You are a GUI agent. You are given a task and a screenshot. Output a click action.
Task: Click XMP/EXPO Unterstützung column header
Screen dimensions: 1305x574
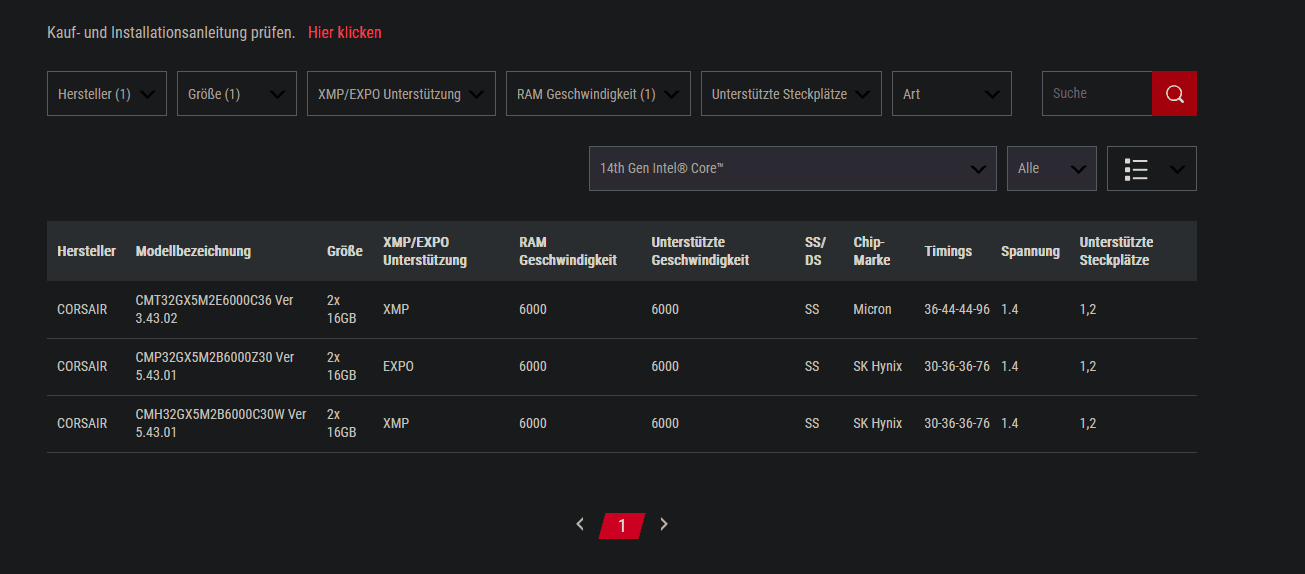[x=425, y=251]
